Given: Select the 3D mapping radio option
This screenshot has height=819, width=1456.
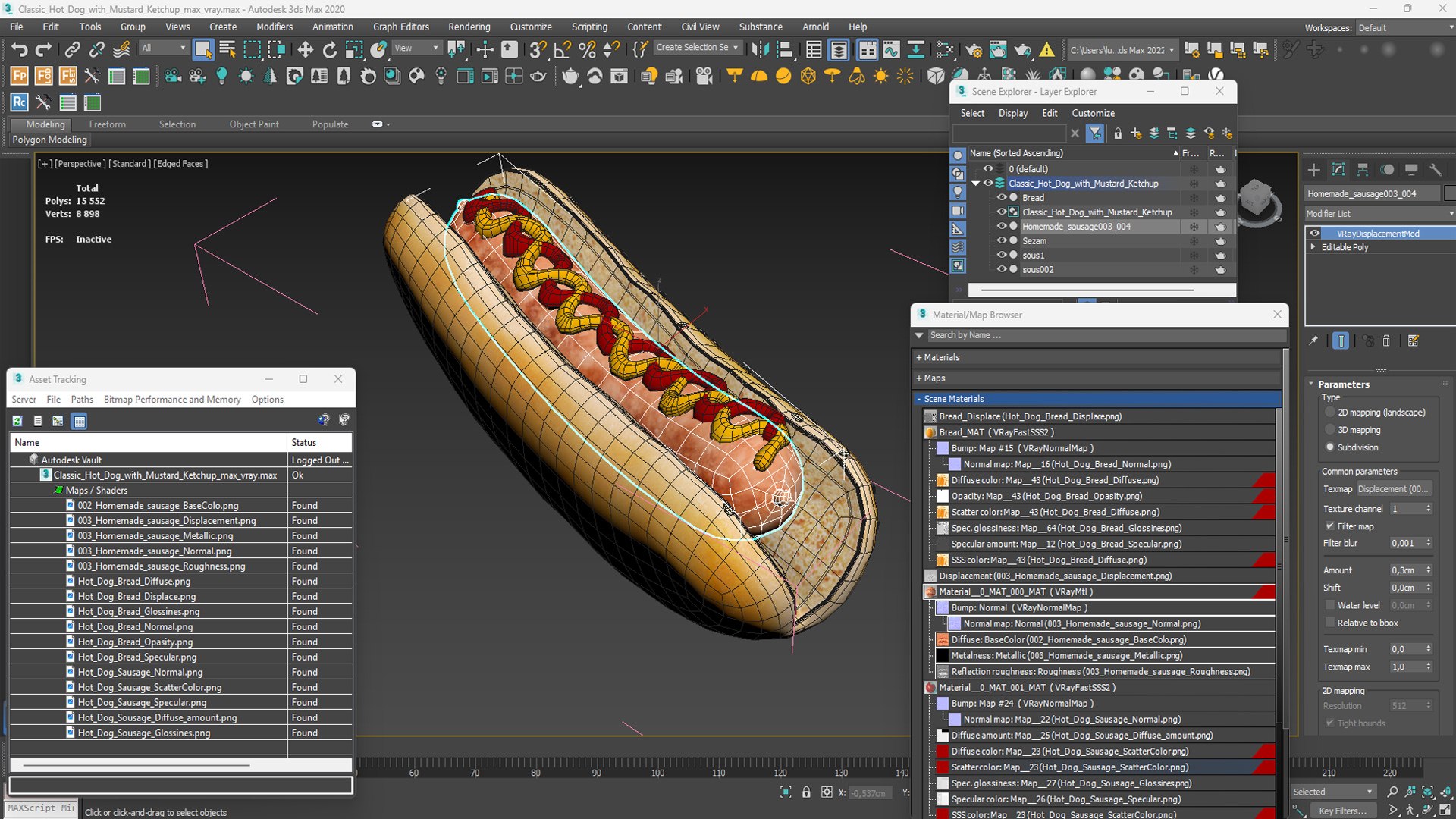Looking at the screenshot, I should [1330, 430].
